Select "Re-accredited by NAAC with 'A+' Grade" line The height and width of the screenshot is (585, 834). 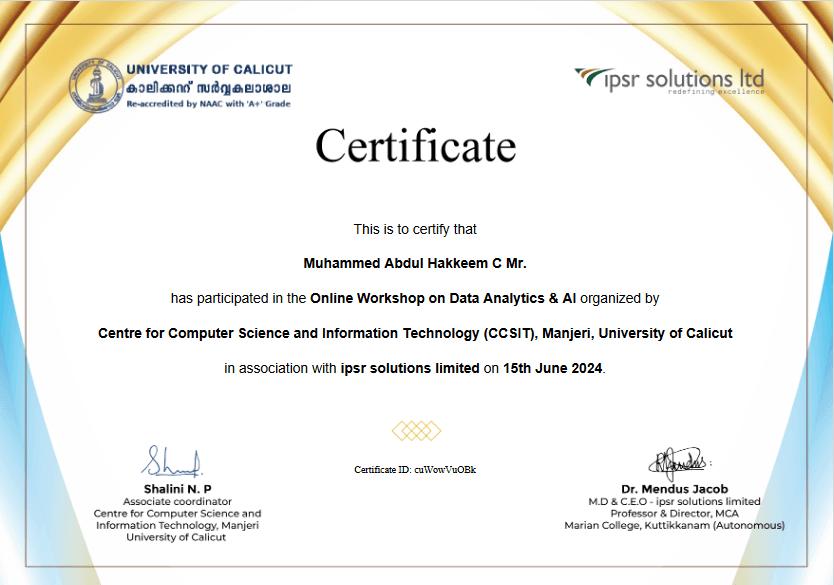(208, 104)
